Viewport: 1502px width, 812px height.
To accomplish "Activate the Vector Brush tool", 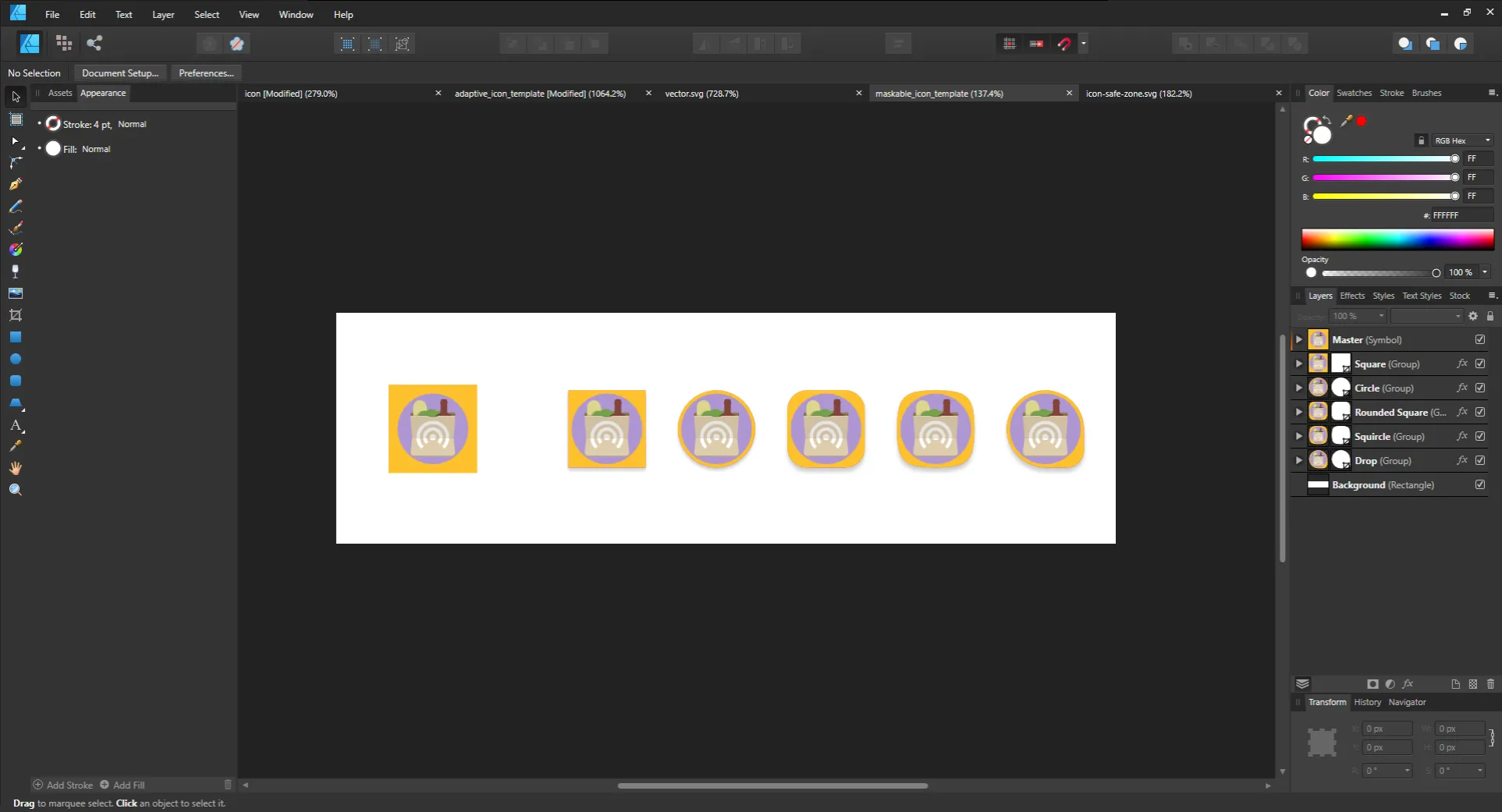I will pyautogui.click(x=16, y=228).
